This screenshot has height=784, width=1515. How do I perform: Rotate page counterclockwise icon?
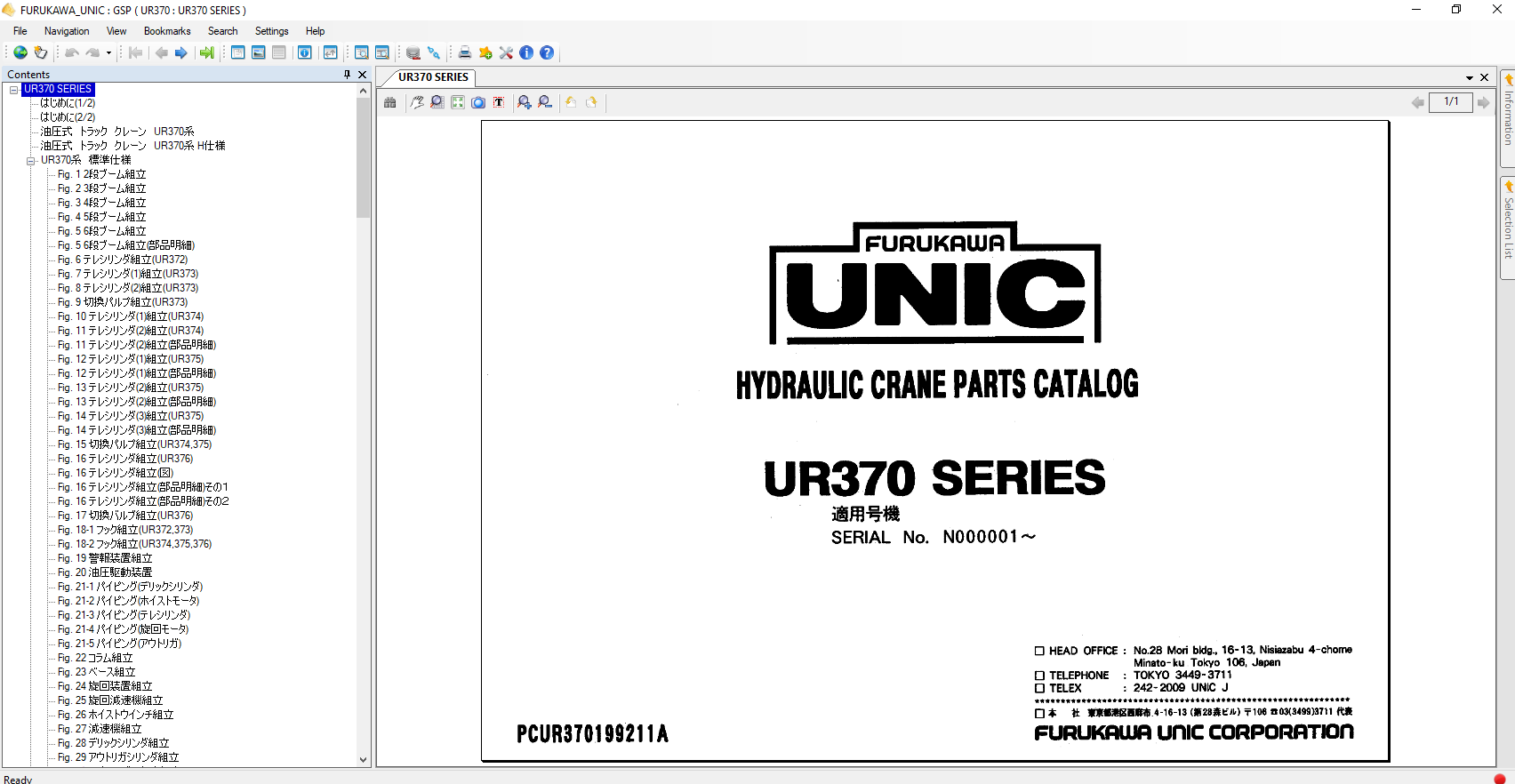tap(571, 103)
